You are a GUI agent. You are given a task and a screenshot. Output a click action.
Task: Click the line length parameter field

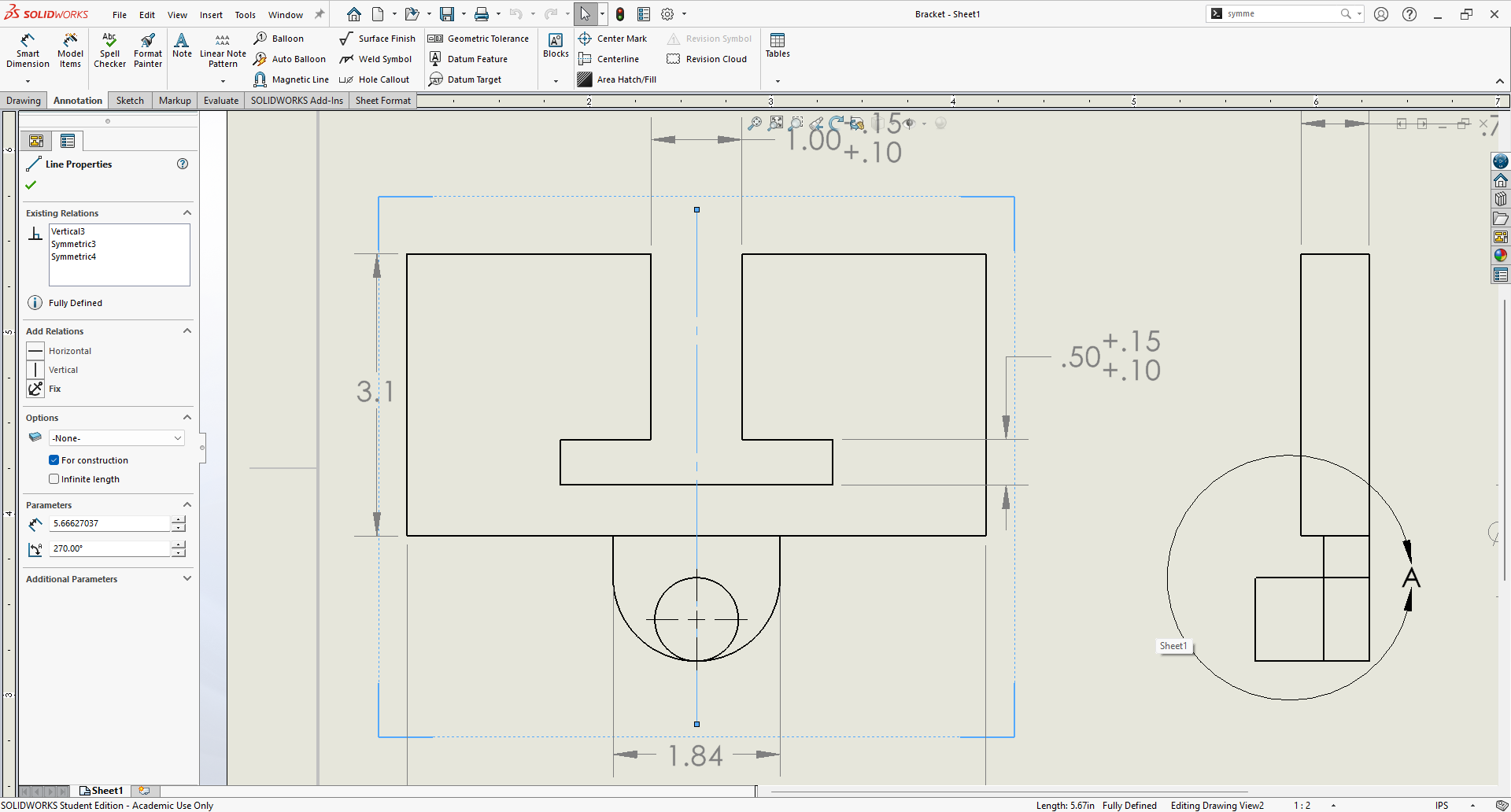coord(110,523)
